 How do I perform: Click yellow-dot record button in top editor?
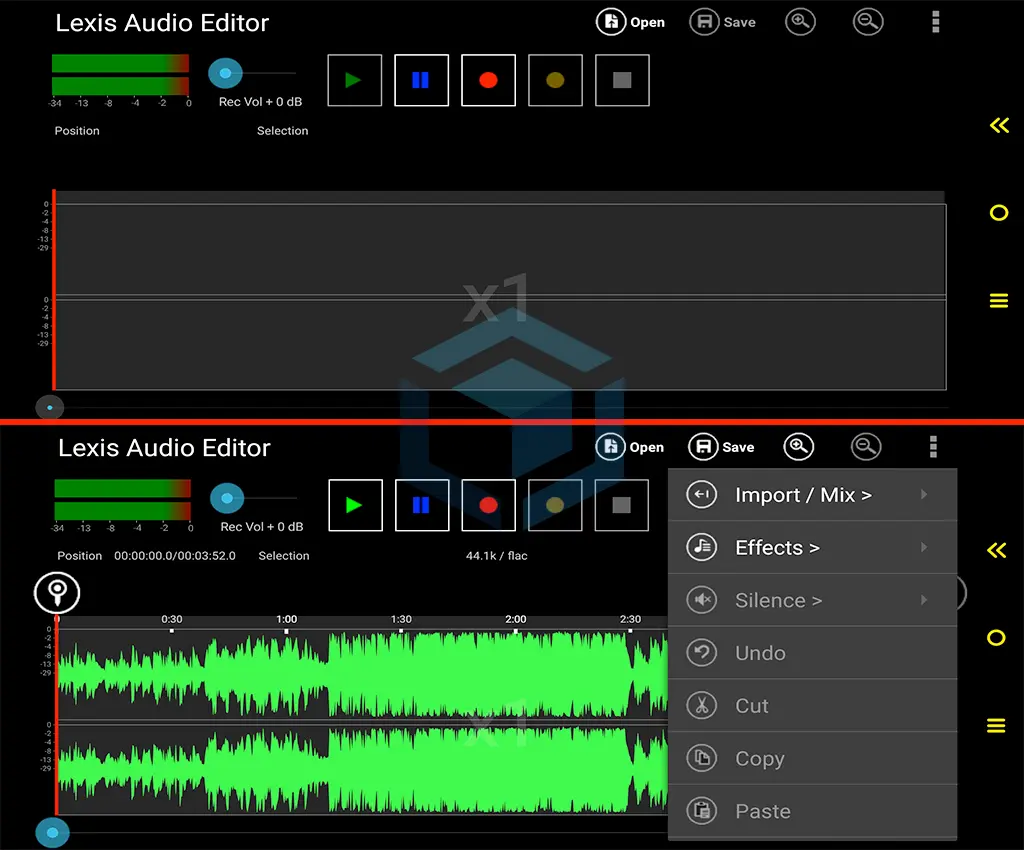click(555, 80)
